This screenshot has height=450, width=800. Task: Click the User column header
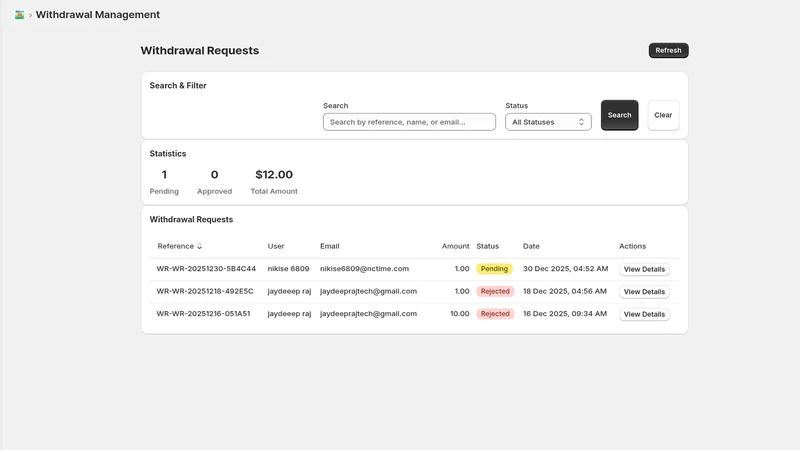276,246
